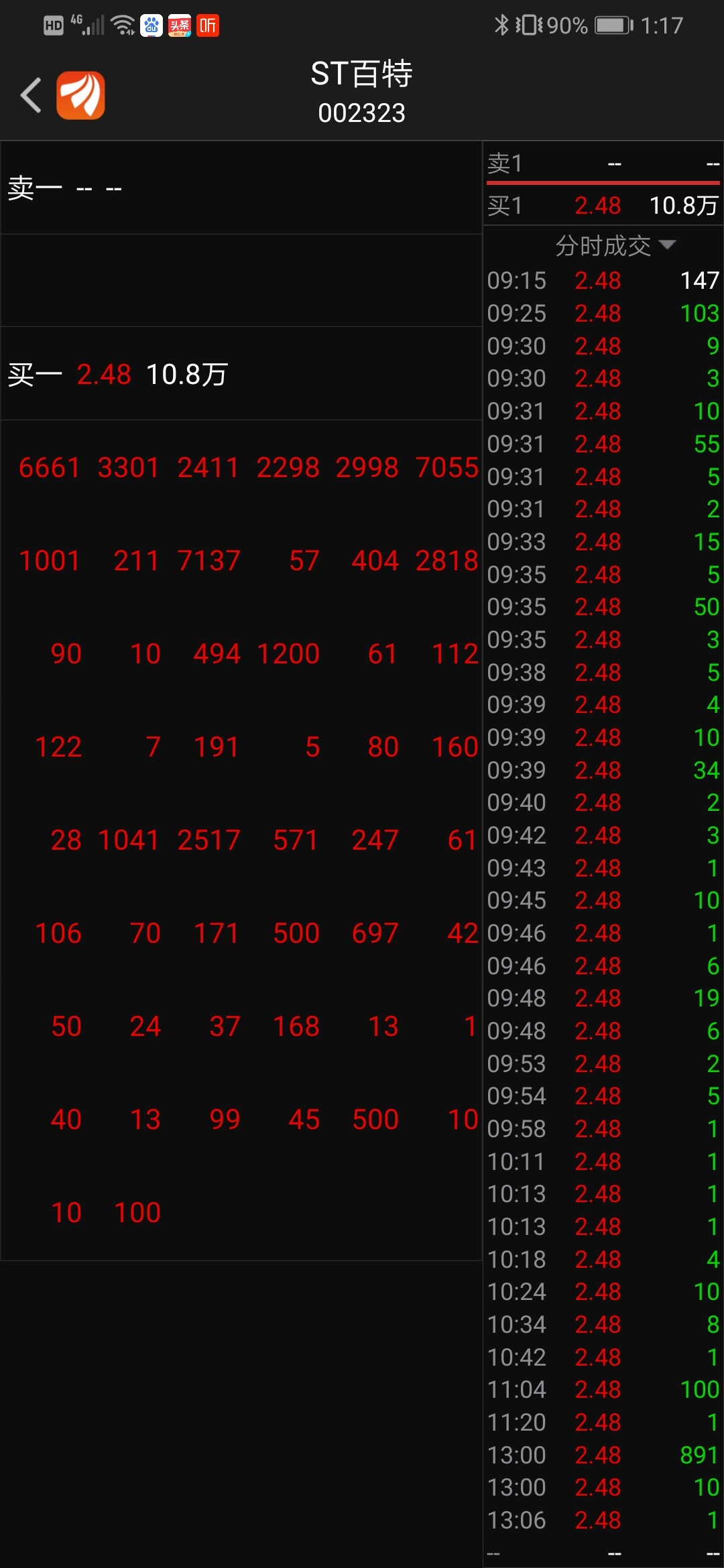Select the 09:54 trade row
This screenshot has width=724, height=1568.
[603, 1096]
